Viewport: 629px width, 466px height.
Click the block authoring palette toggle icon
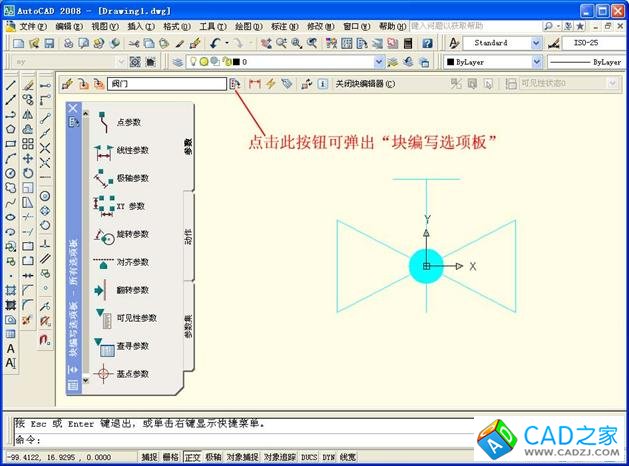pos(235,84)
